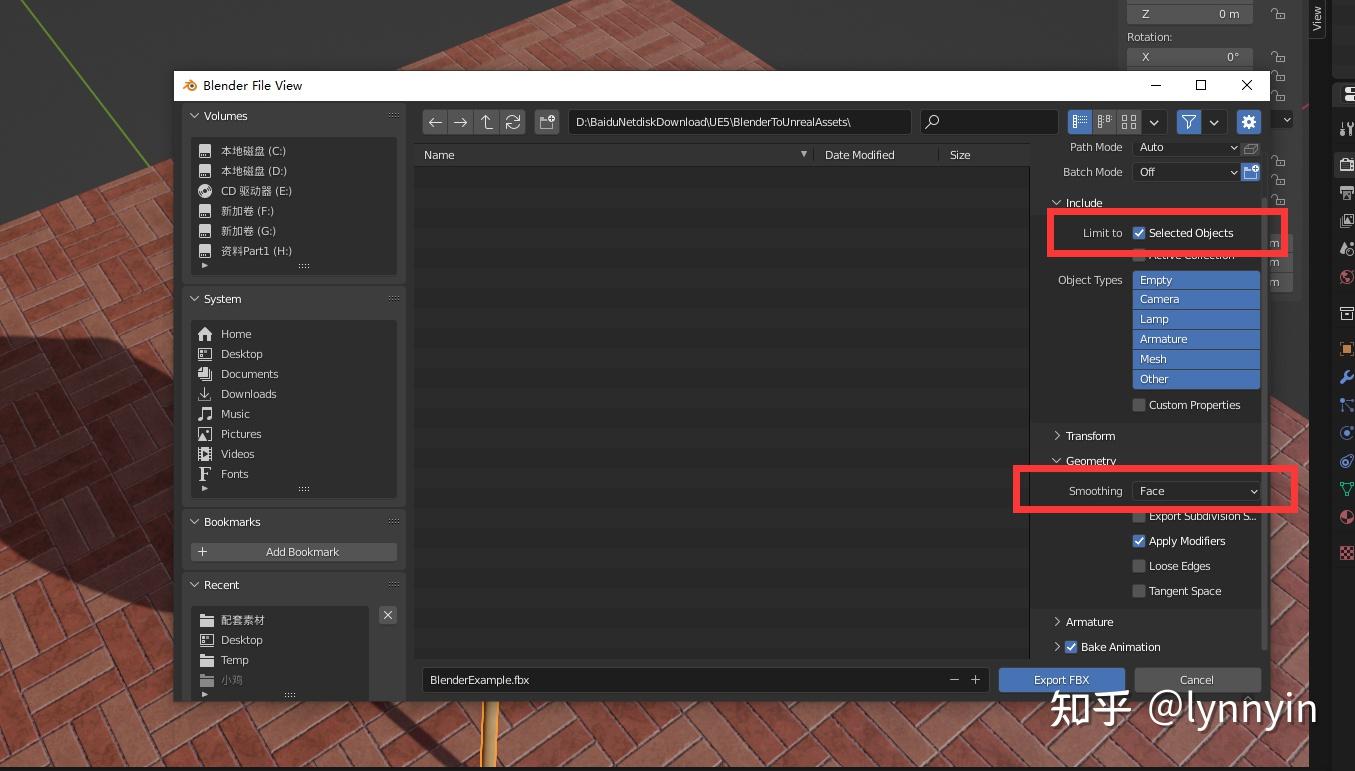Open the Path Mode dropdown

click(1187, 146)
